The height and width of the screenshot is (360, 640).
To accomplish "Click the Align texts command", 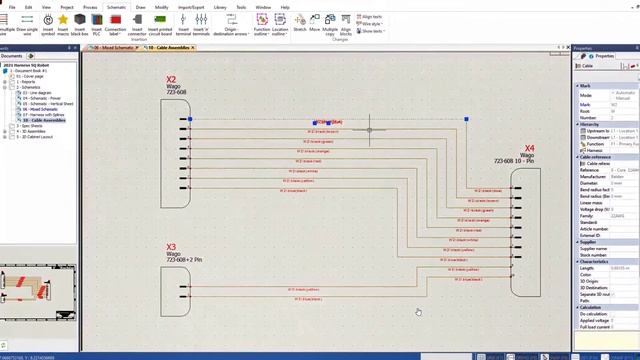I will [369, 17].
